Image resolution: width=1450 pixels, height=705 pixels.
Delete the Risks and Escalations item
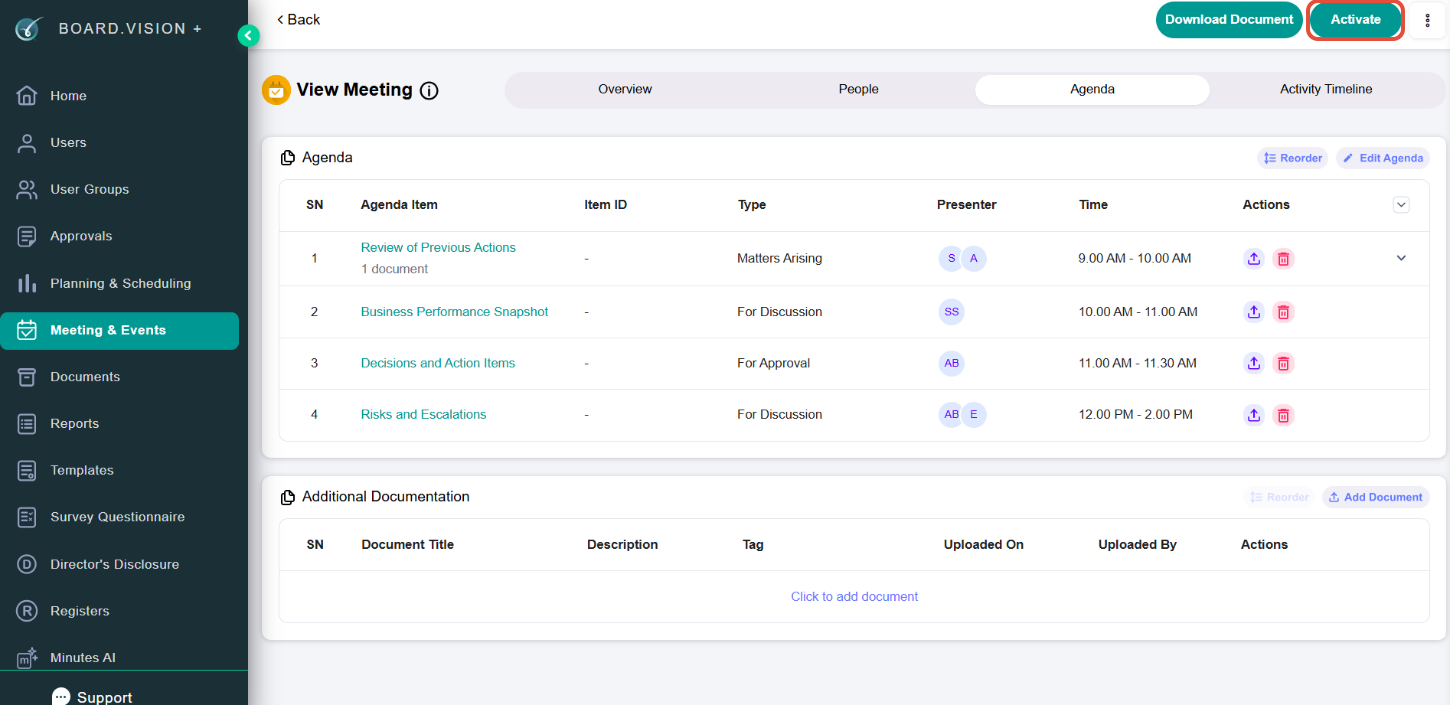[x=1284, y=415]
